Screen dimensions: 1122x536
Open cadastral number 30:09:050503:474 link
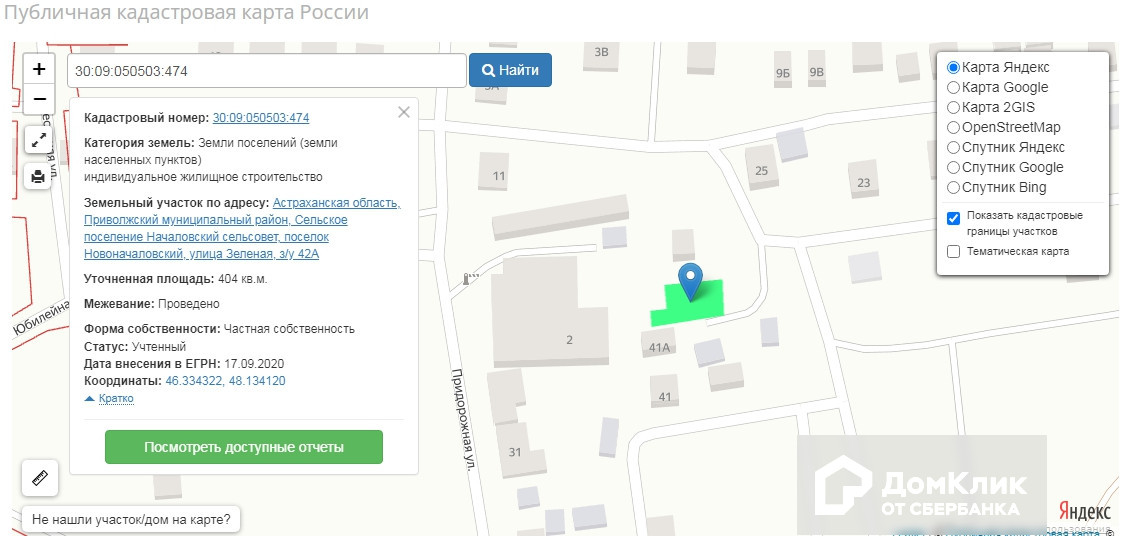click(x=260, y=117)
